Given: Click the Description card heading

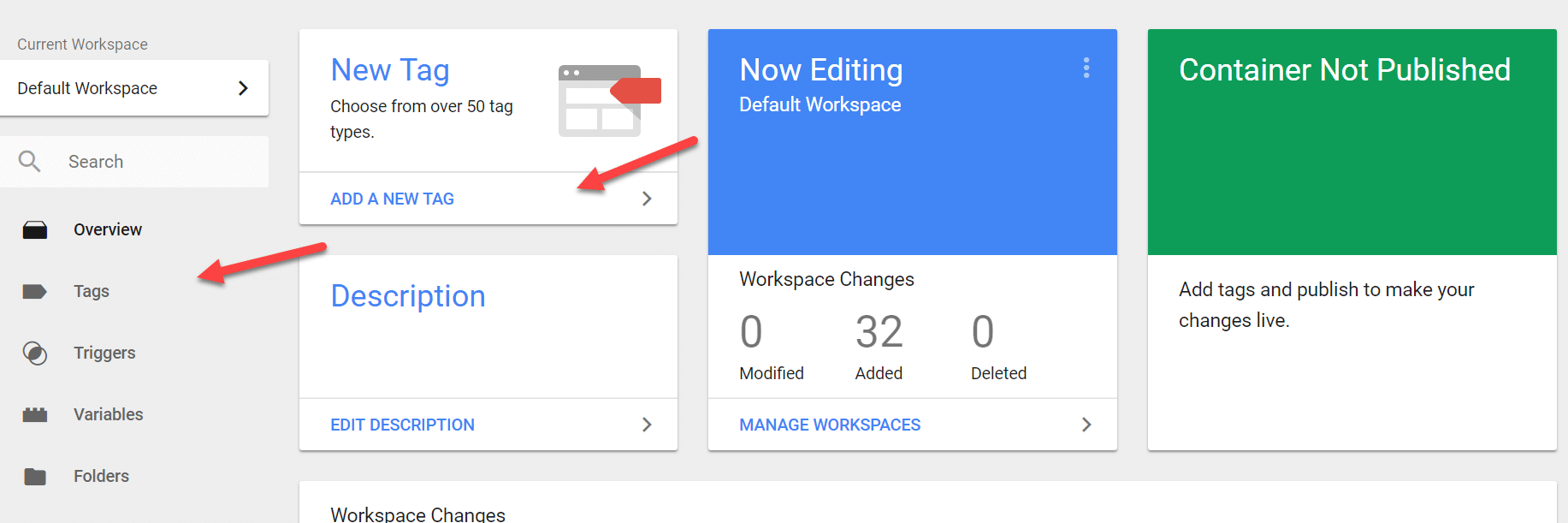Looking at the screenshot, I should [408, 296].
